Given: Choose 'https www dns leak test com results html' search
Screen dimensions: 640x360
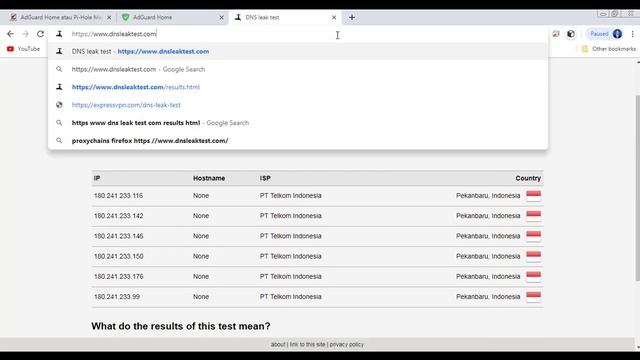Looking at the screenshot, I should click(298, 123).
